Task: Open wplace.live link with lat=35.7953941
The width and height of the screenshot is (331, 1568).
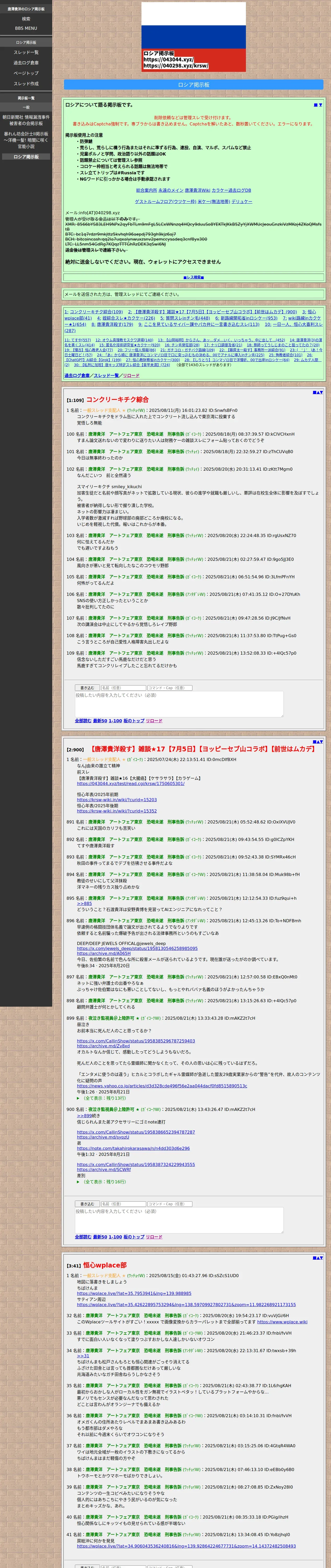Action: tap(134, 1294)
